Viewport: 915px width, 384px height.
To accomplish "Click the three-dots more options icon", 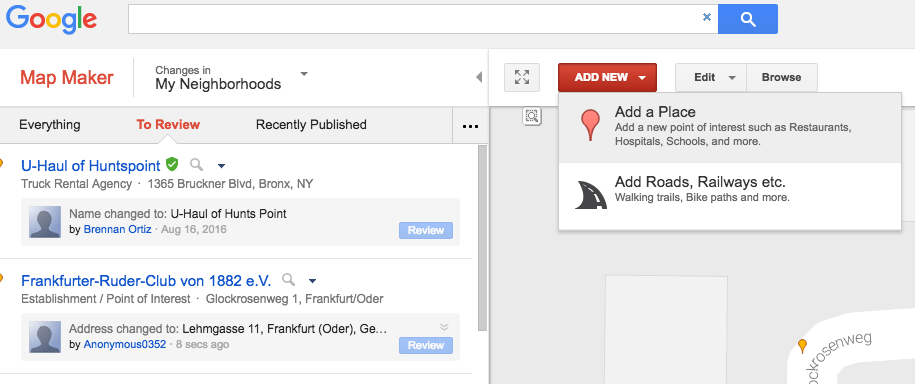I will (x=470, y=125).
